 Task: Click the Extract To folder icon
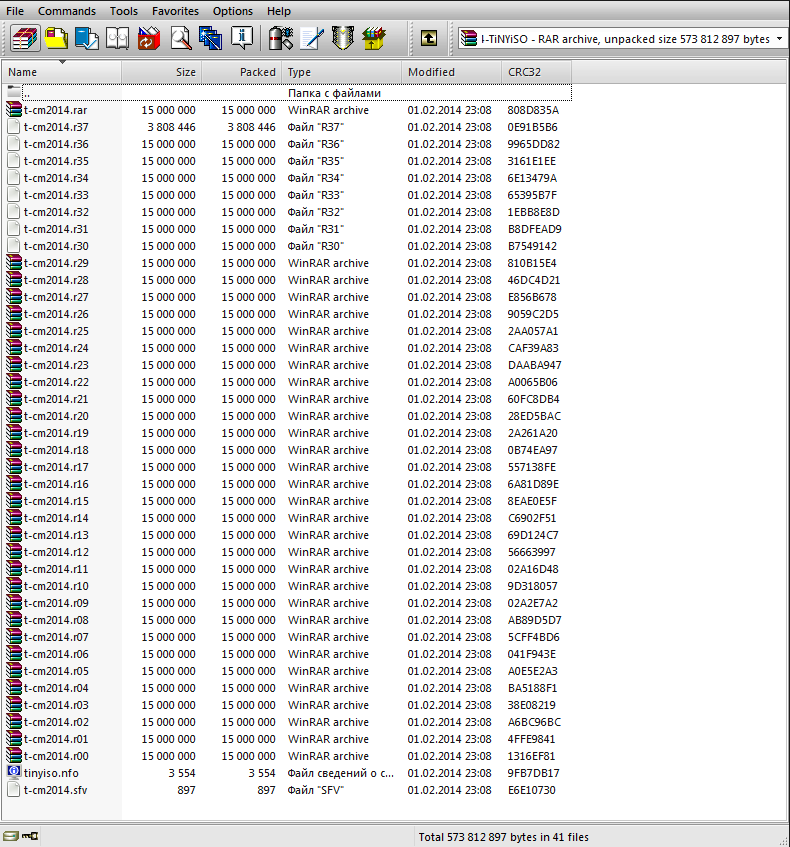(x=56, y=38)
